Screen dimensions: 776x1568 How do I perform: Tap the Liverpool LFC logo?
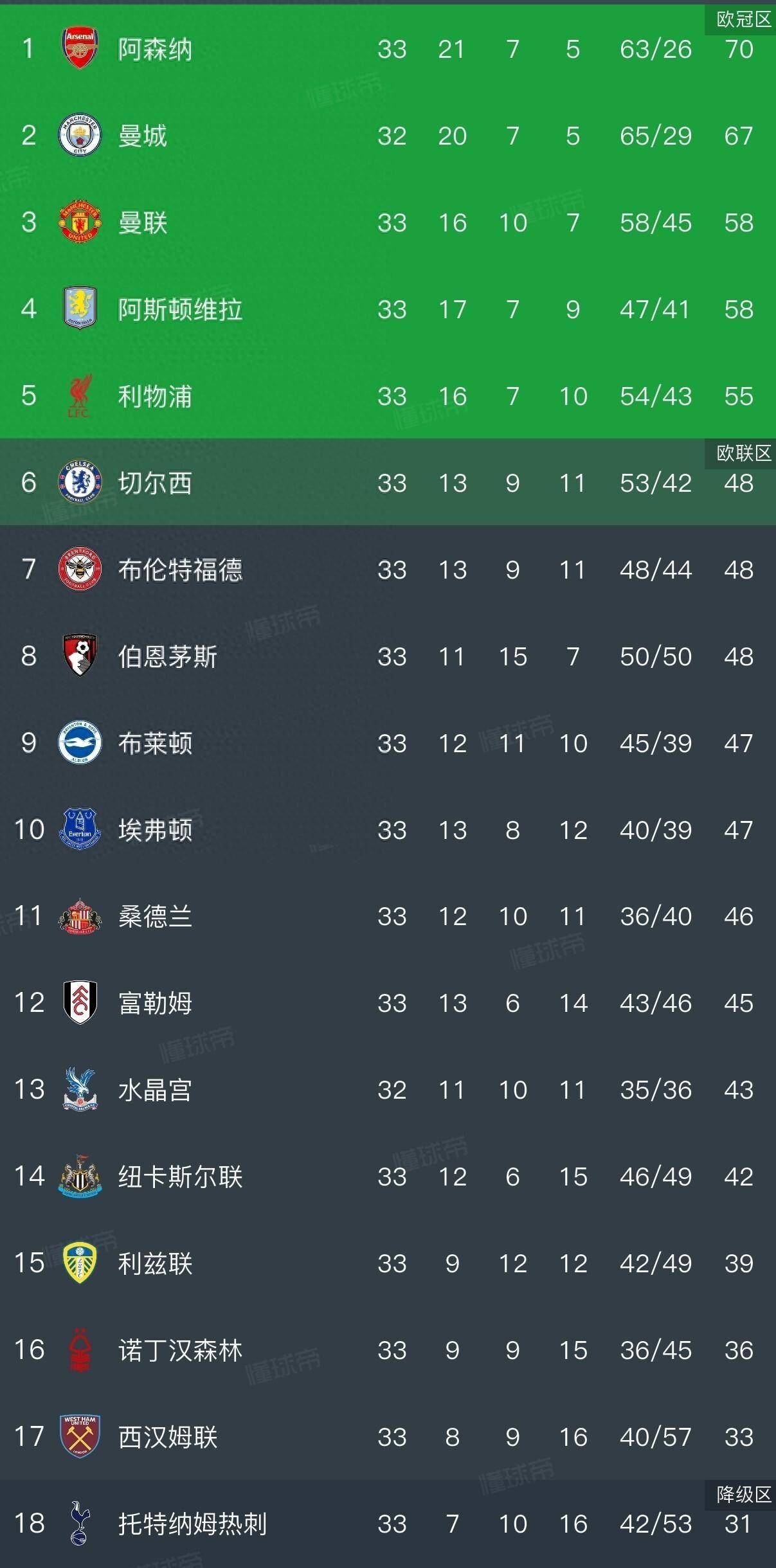tap(80, 395)
